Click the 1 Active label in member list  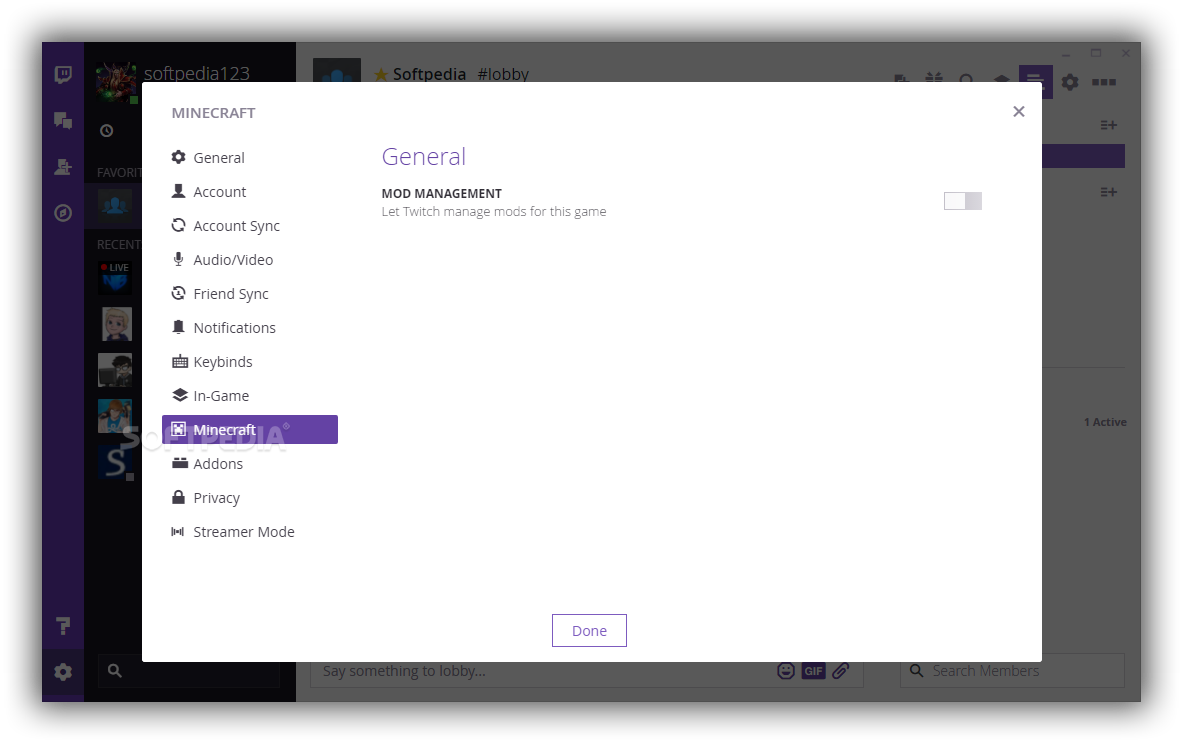(1105, 422)
